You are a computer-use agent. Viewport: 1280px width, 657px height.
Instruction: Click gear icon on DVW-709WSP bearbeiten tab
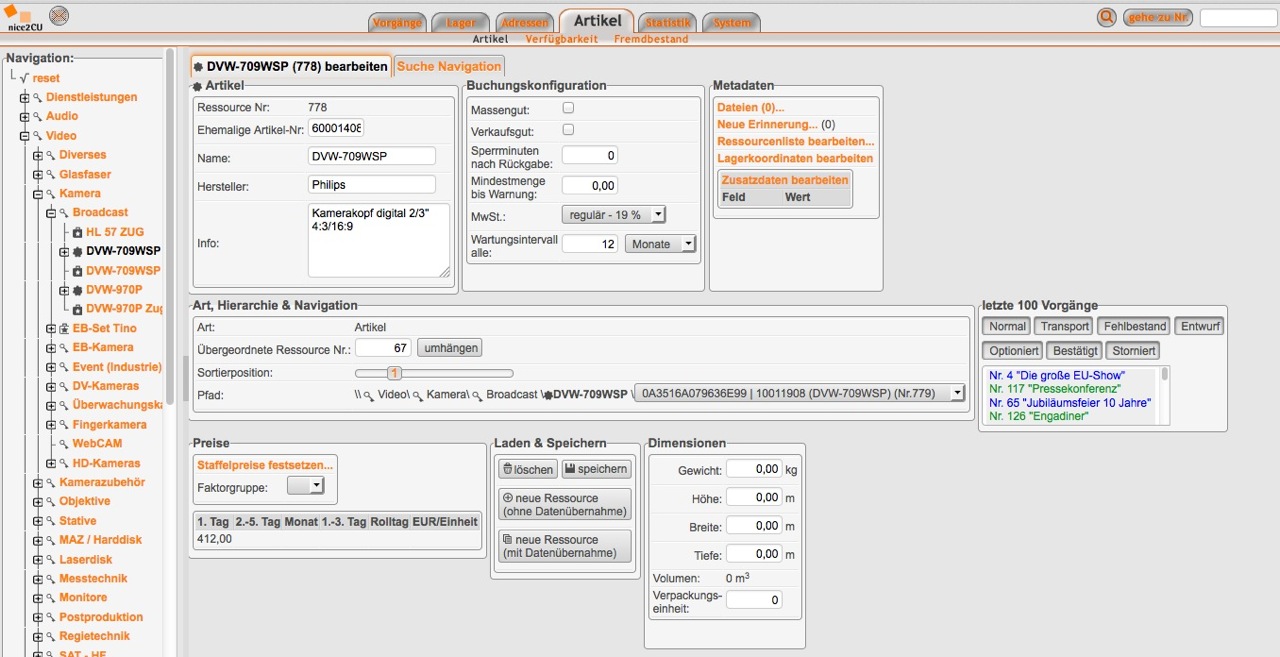point(198,67)
